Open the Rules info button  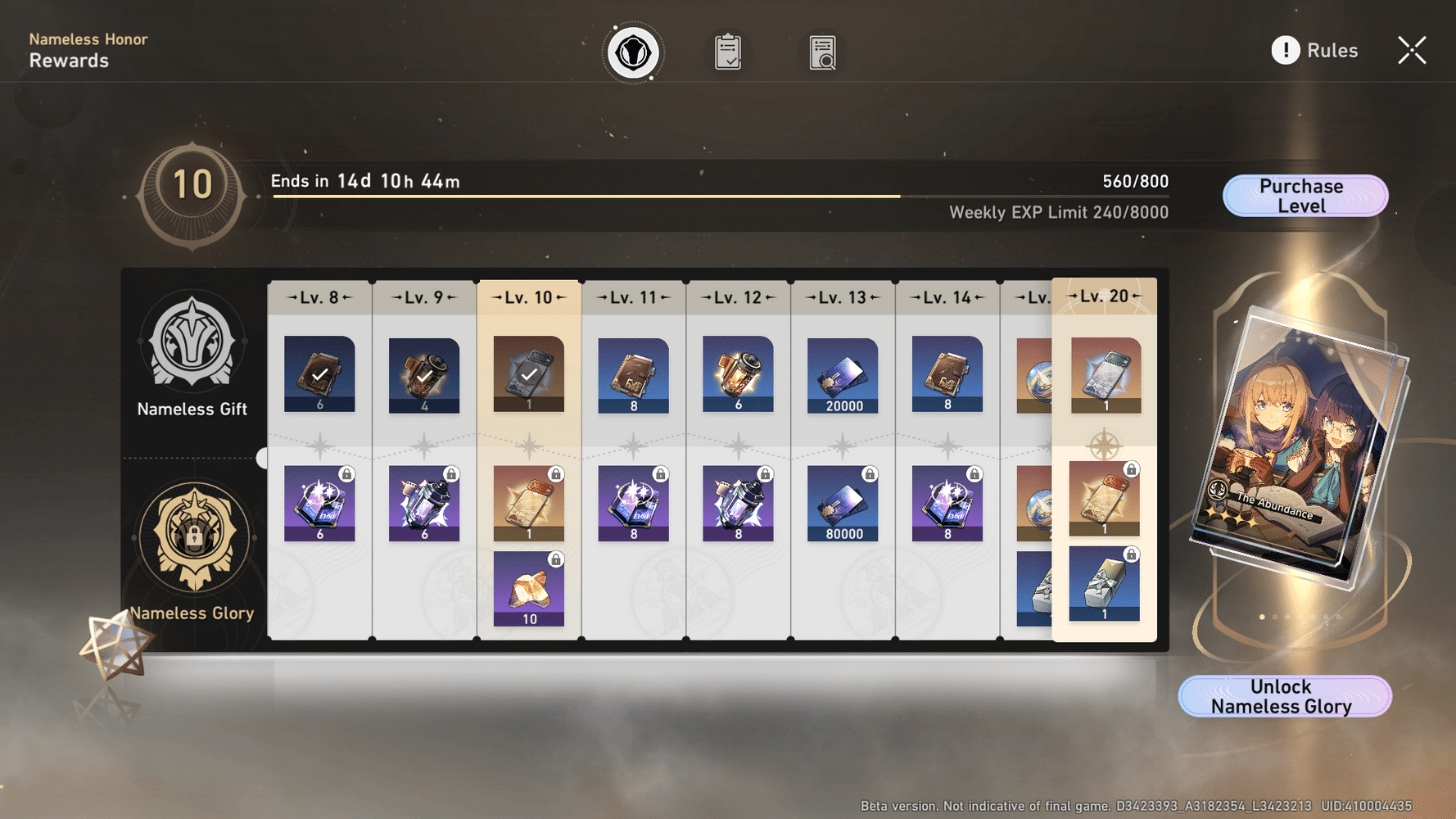(x=1315, y=51)
